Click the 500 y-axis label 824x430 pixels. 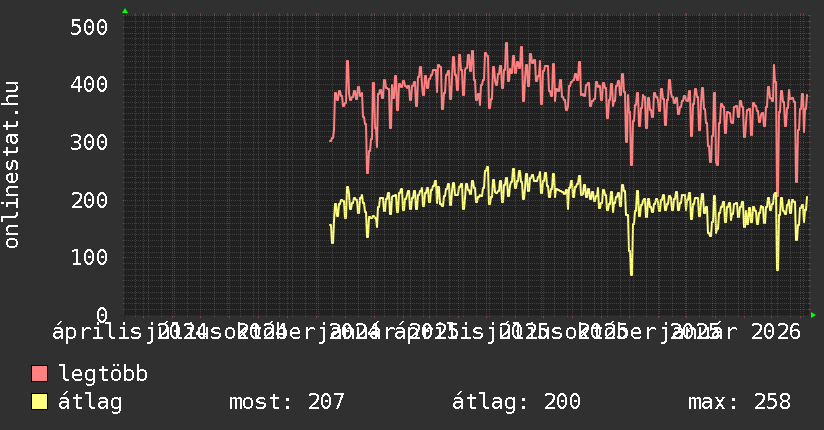(89, 27)
